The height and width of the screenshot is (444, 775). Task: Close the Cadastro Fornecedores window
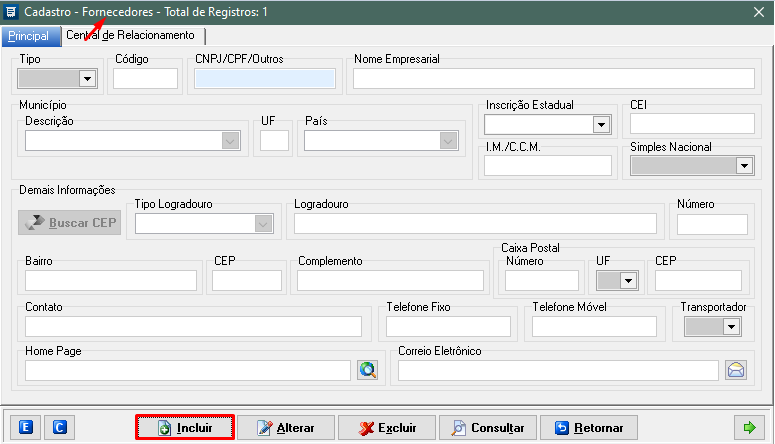pos(758,12)
